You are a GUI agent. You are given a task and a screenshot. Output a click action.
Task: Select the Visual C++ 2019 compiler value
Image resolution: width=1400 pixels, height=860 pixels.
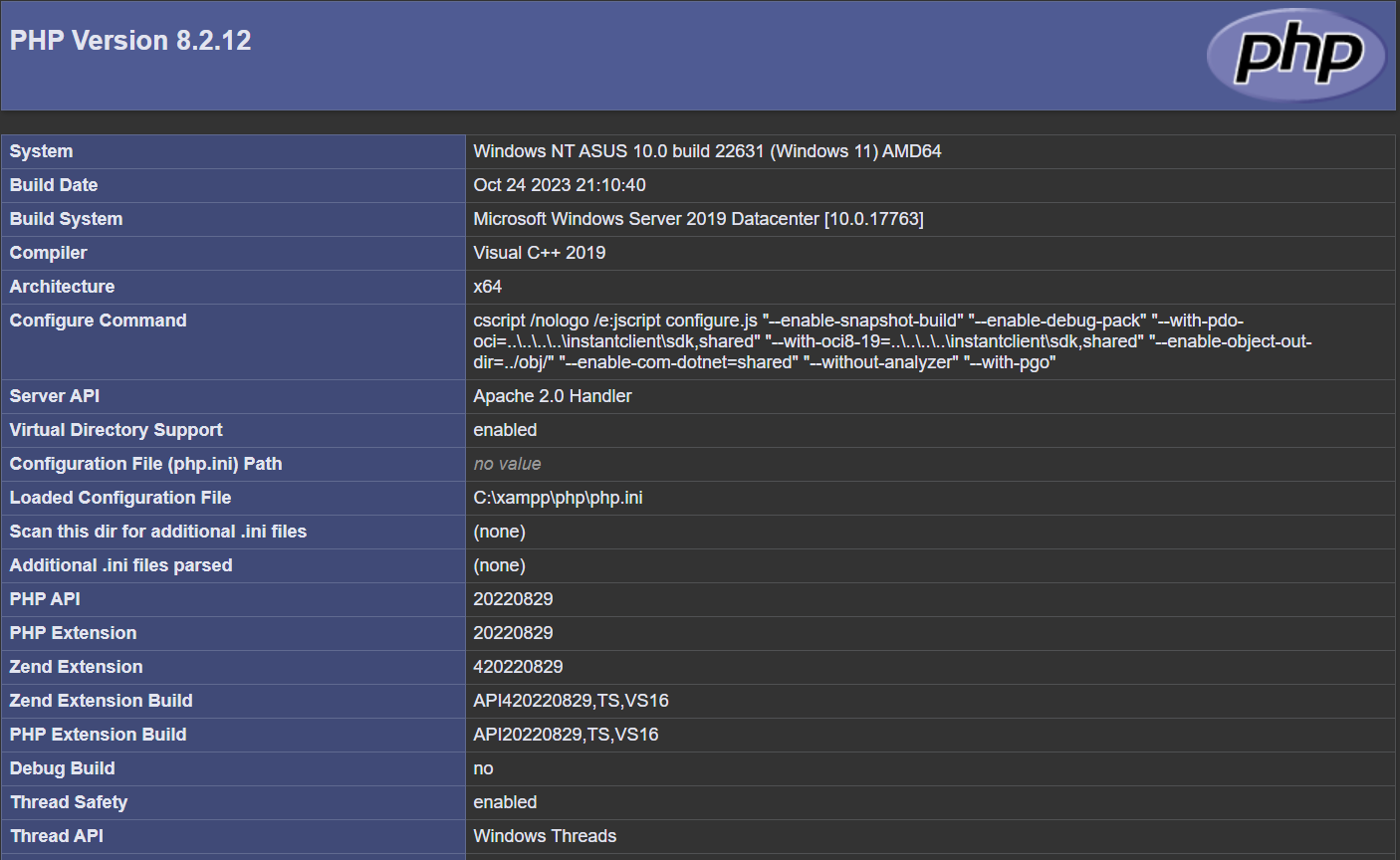[539, 253]
